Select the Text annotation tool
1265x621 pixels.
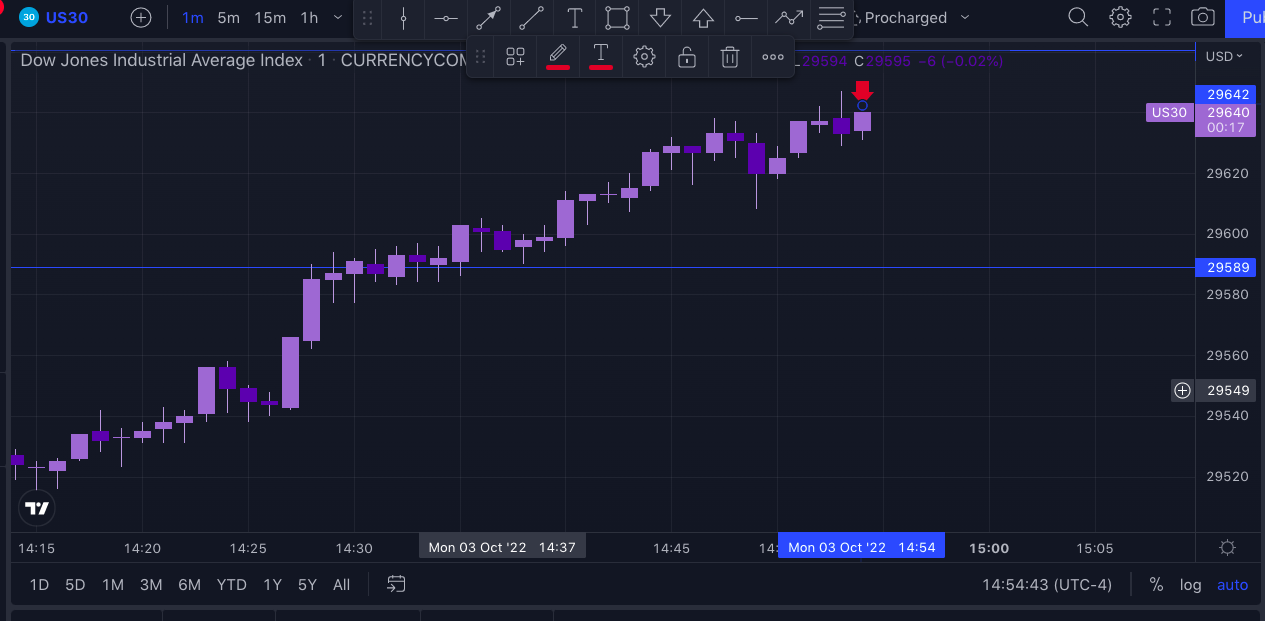coord(574,17)
